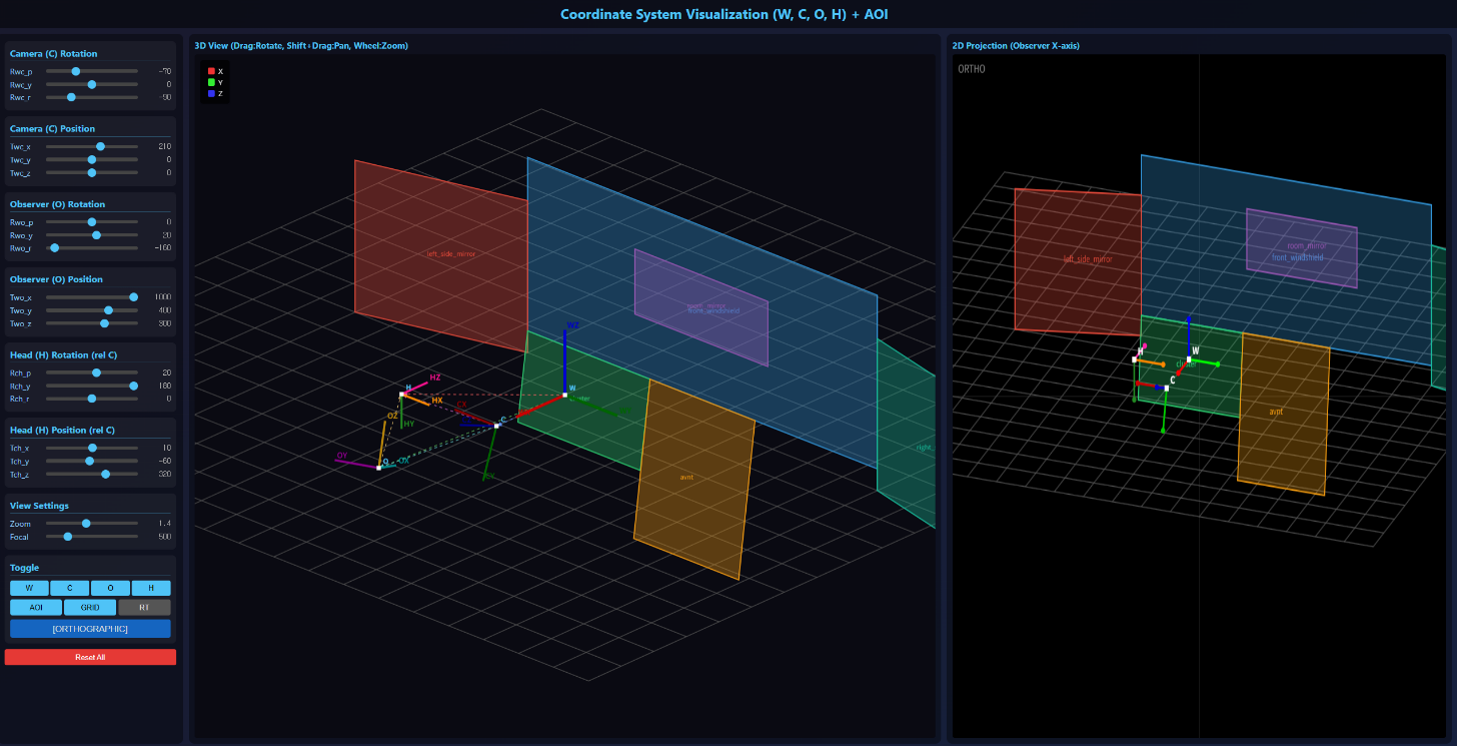Click the Two_x value 1000

click(162, 297)
